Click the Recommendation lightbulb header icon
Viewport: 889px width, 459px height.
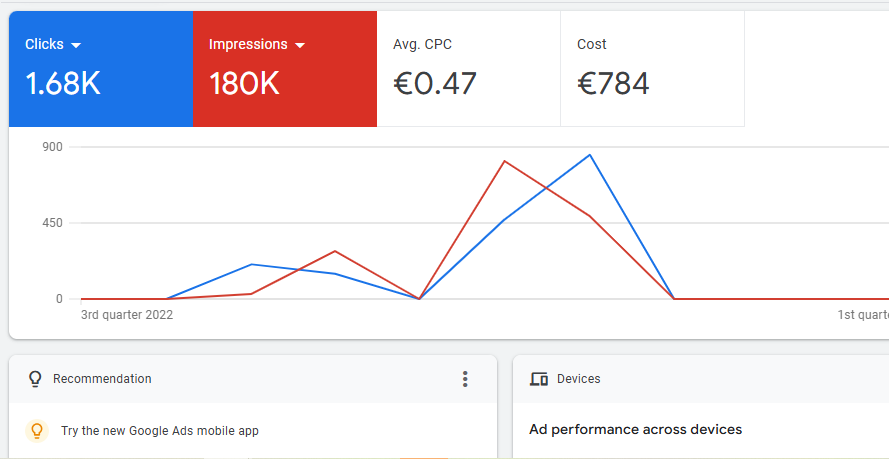pos(35,379)
